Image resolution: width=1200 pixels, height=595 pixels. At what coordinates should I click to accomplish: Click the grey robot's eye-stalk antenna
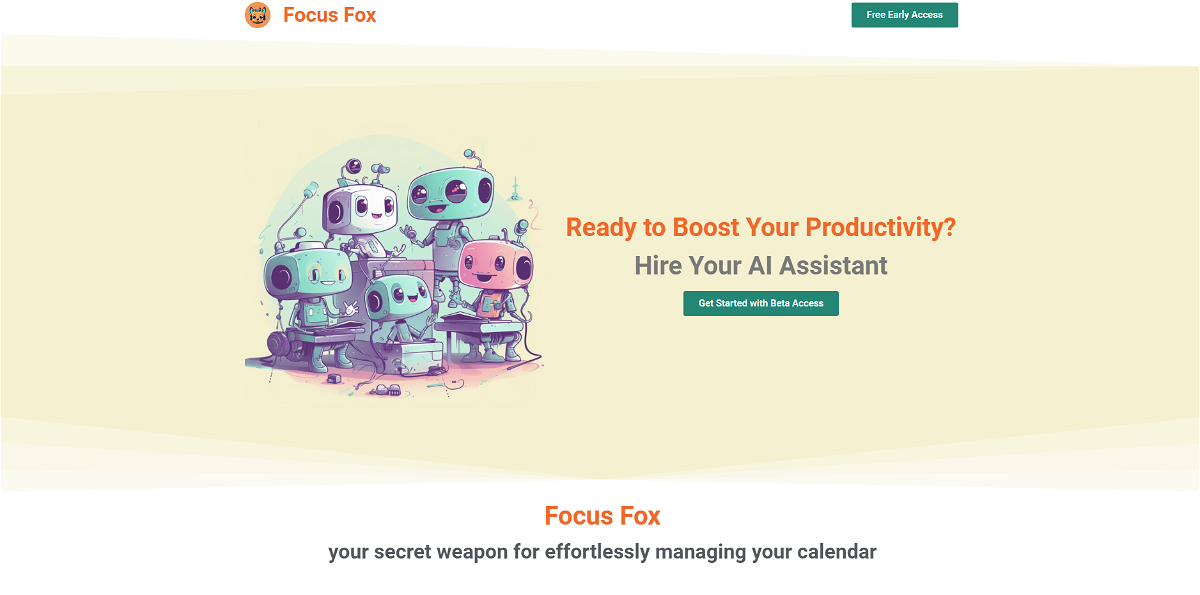(352, 167)
